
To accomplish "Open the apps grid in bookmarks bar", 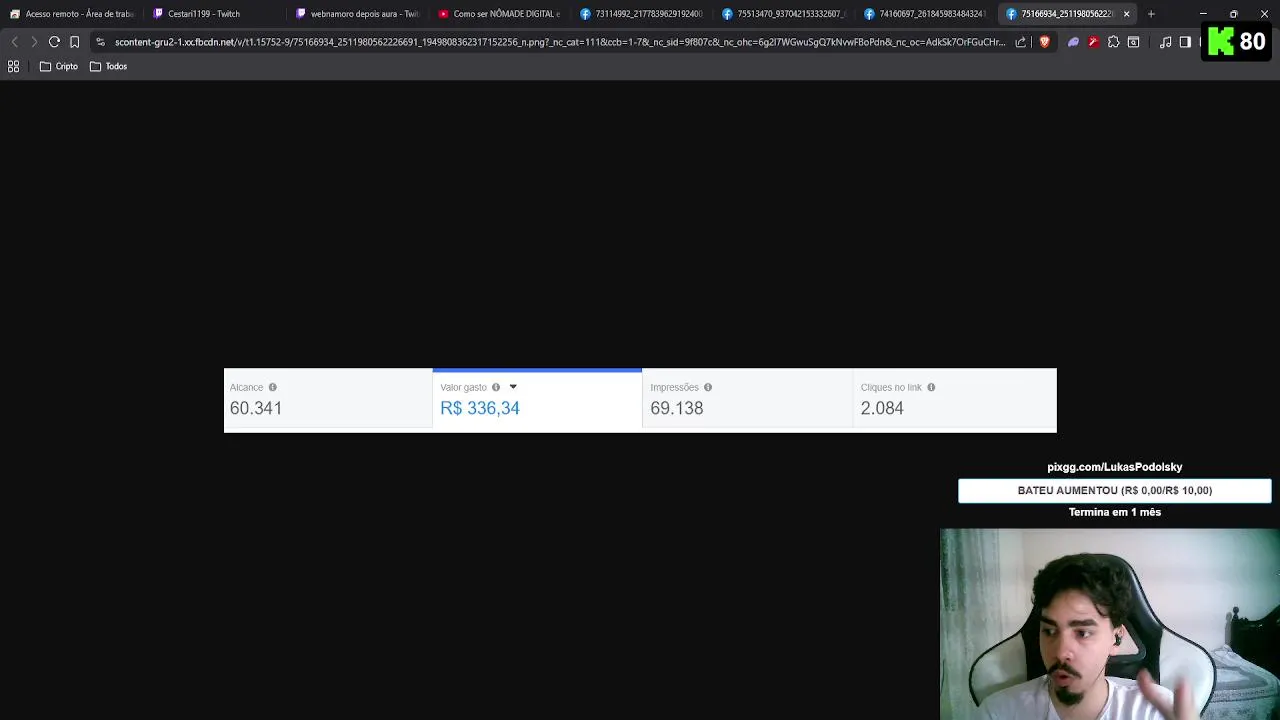I will tap(14, 66).
